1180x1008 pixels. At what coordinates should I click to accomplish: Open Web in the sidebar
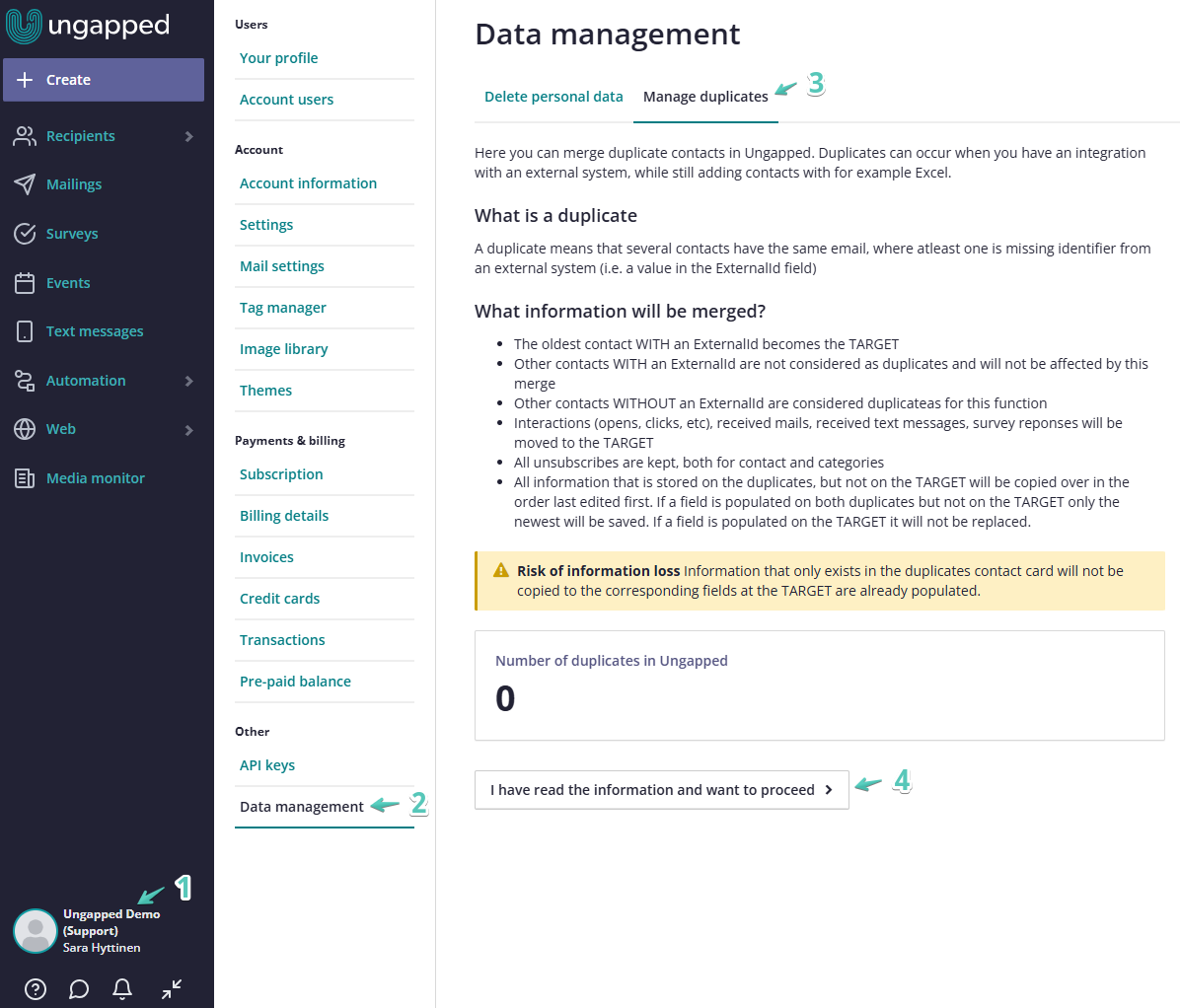(x=61, y=429)
